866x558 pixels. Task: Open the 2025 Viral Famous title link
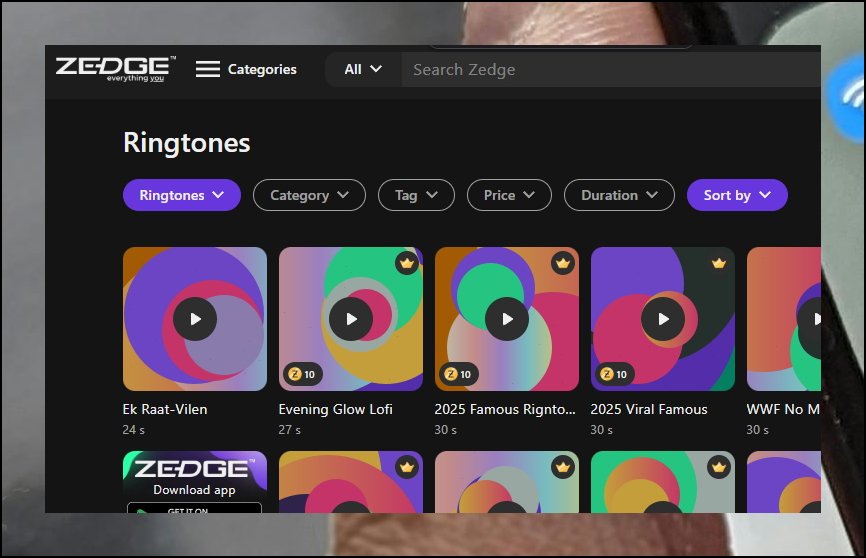(649, 409)
